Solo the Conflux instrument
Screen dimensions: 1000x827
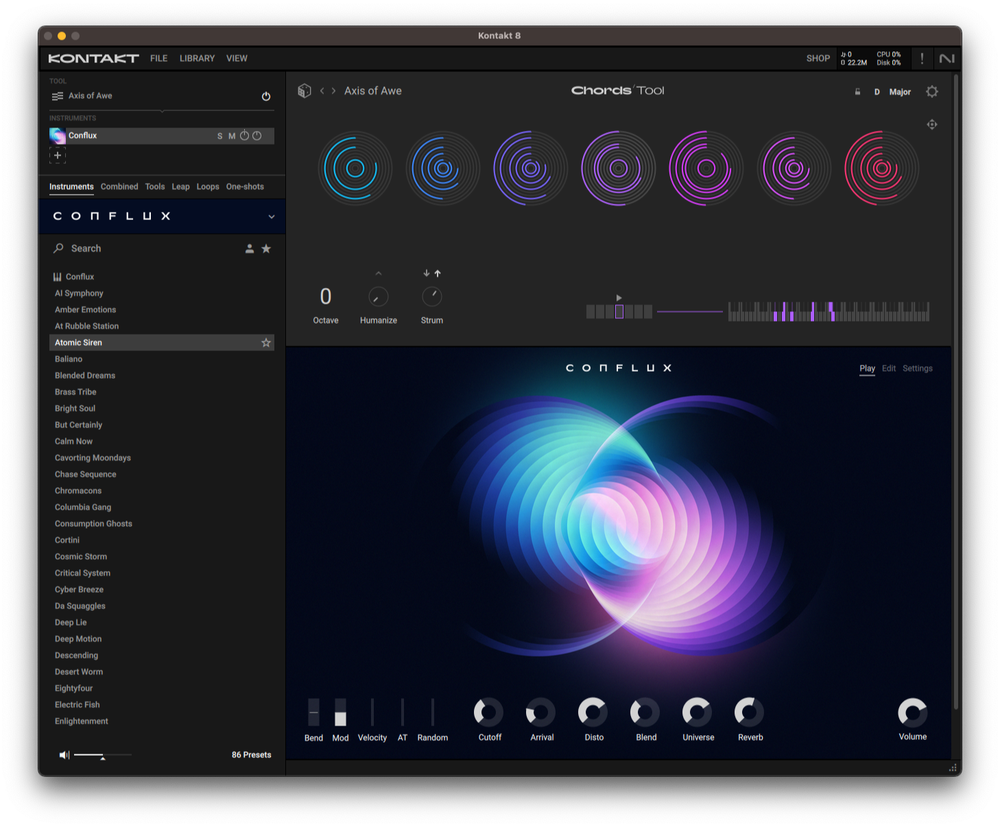pos(219,135)
